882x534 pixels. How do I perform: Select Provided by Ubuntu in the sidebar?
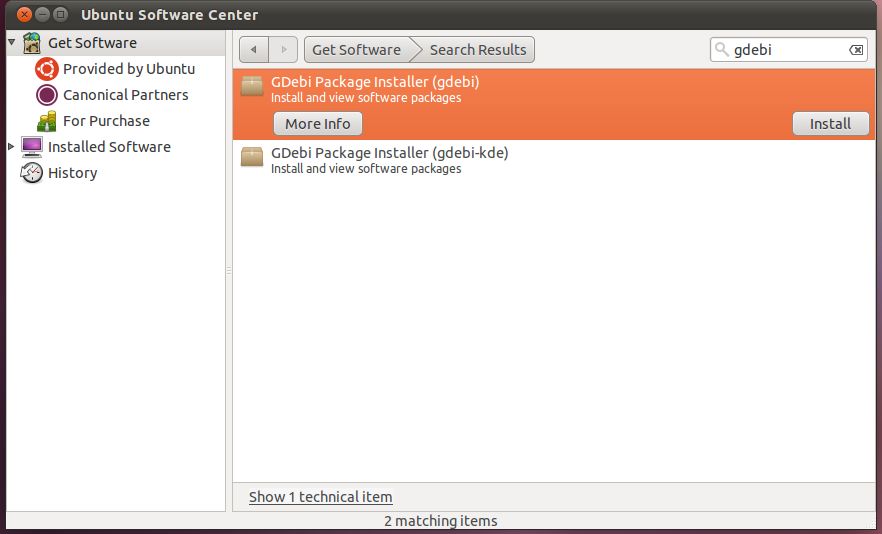tap(129, 69)
